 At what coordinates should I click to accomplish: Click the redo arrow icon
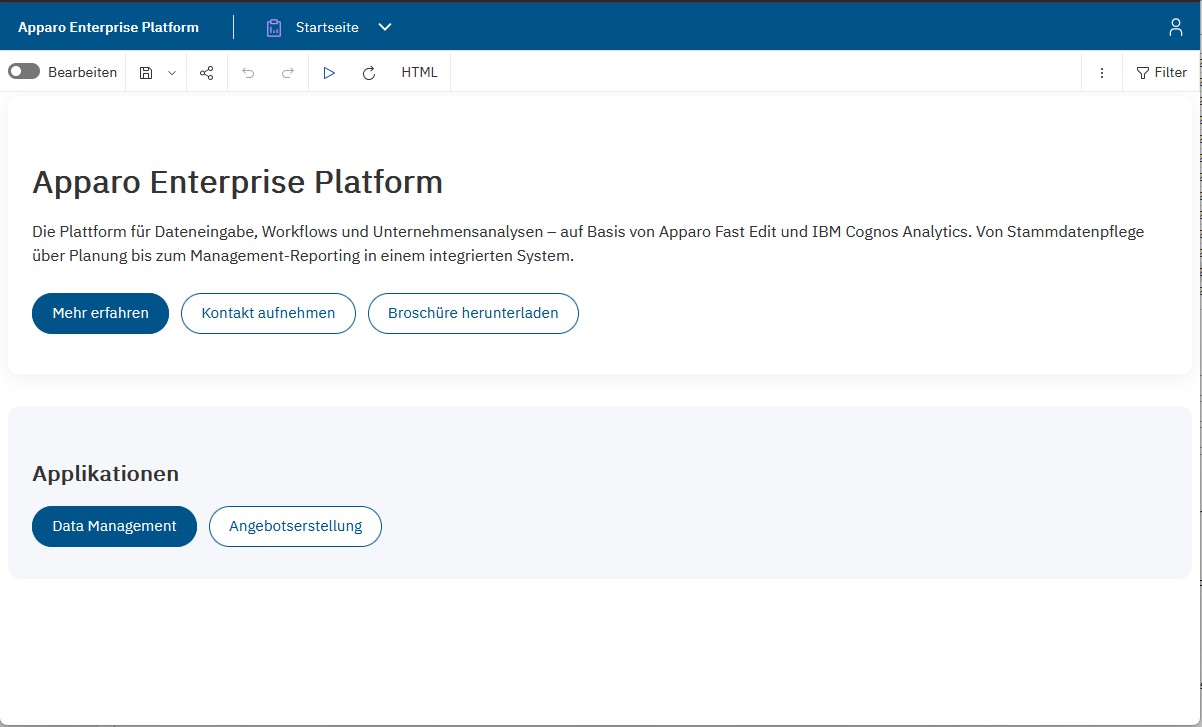pyautogui.click(x=287, y=73)
